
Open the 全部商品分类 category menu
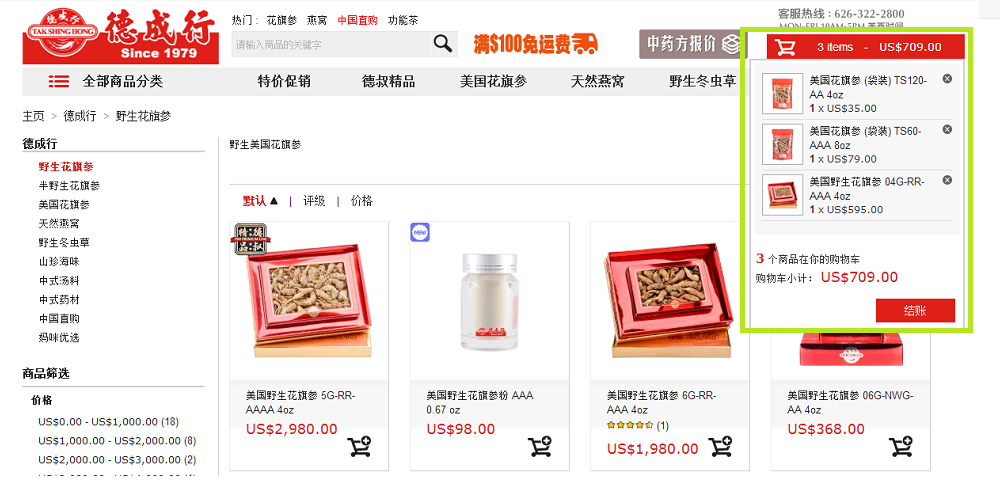pos(106,82)
